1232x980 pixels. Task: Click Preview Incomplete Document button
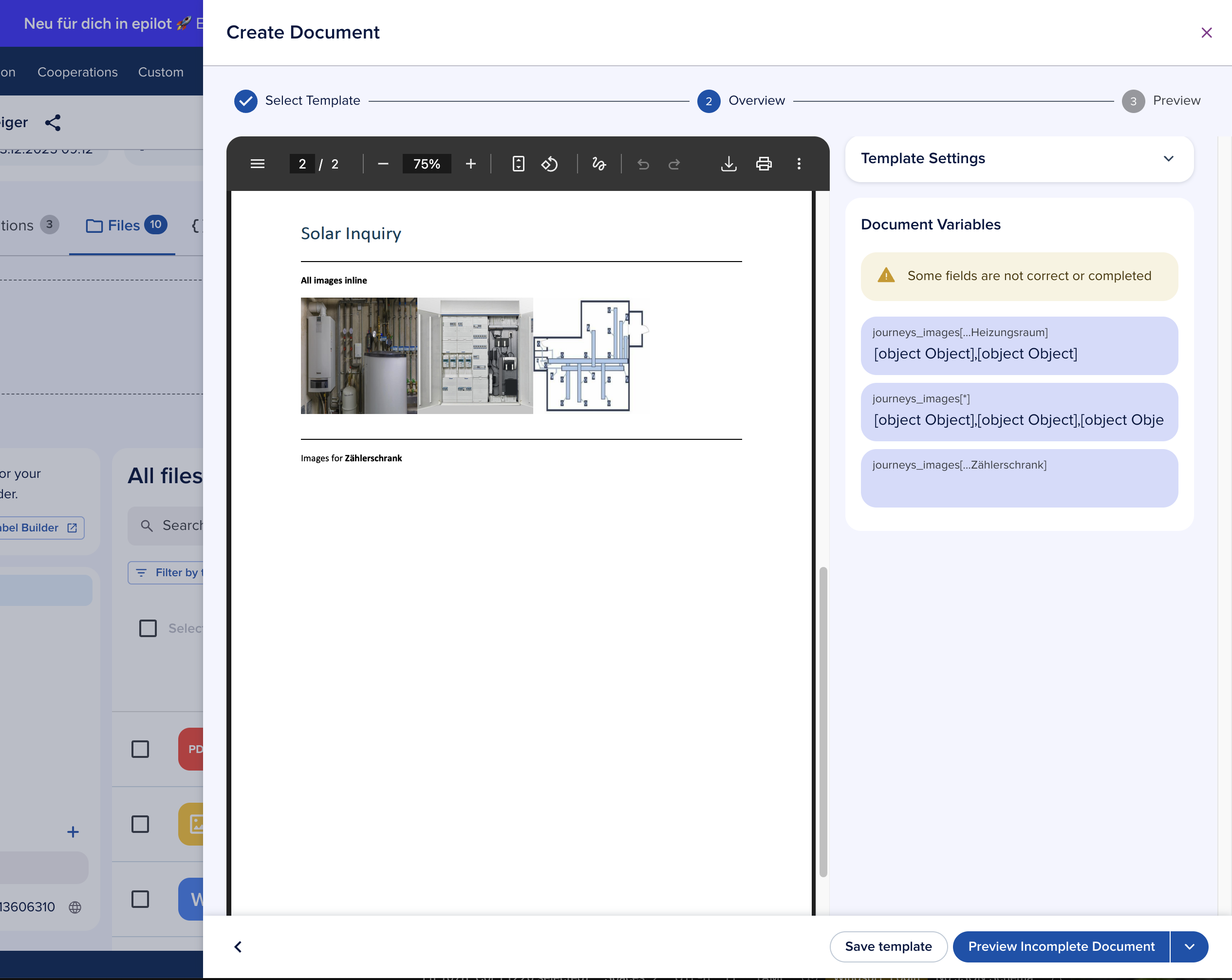[1061, 946]
